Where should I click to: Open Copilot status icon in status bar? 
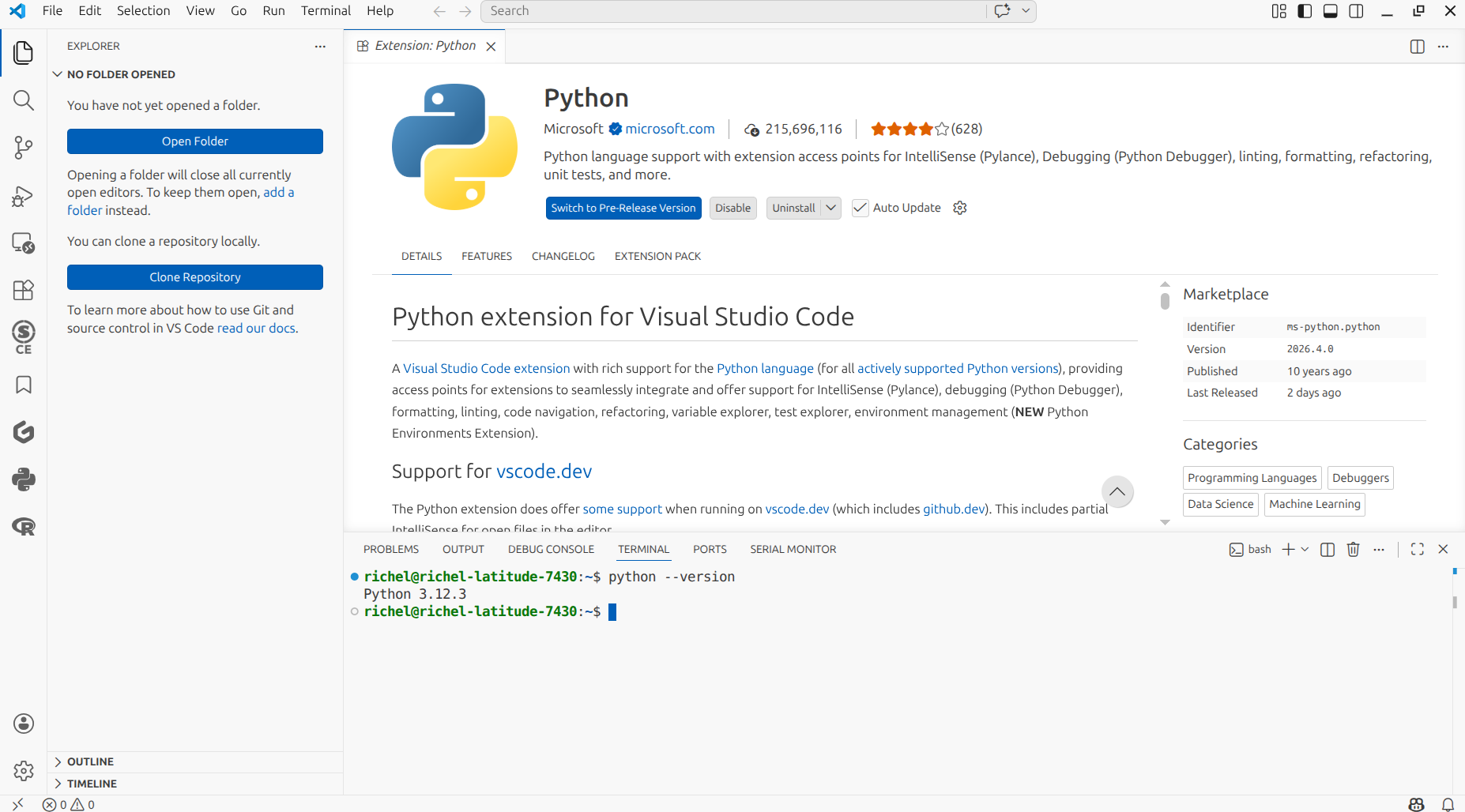1416,804
